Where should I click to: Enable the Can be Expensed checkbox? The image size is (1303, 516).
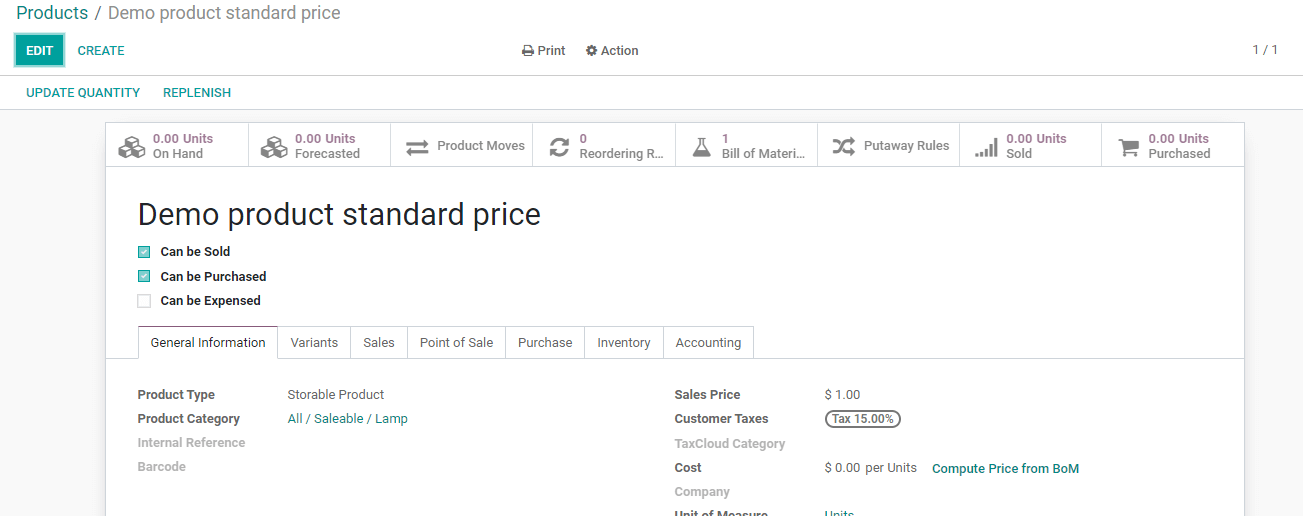click(x=144, y=301)
